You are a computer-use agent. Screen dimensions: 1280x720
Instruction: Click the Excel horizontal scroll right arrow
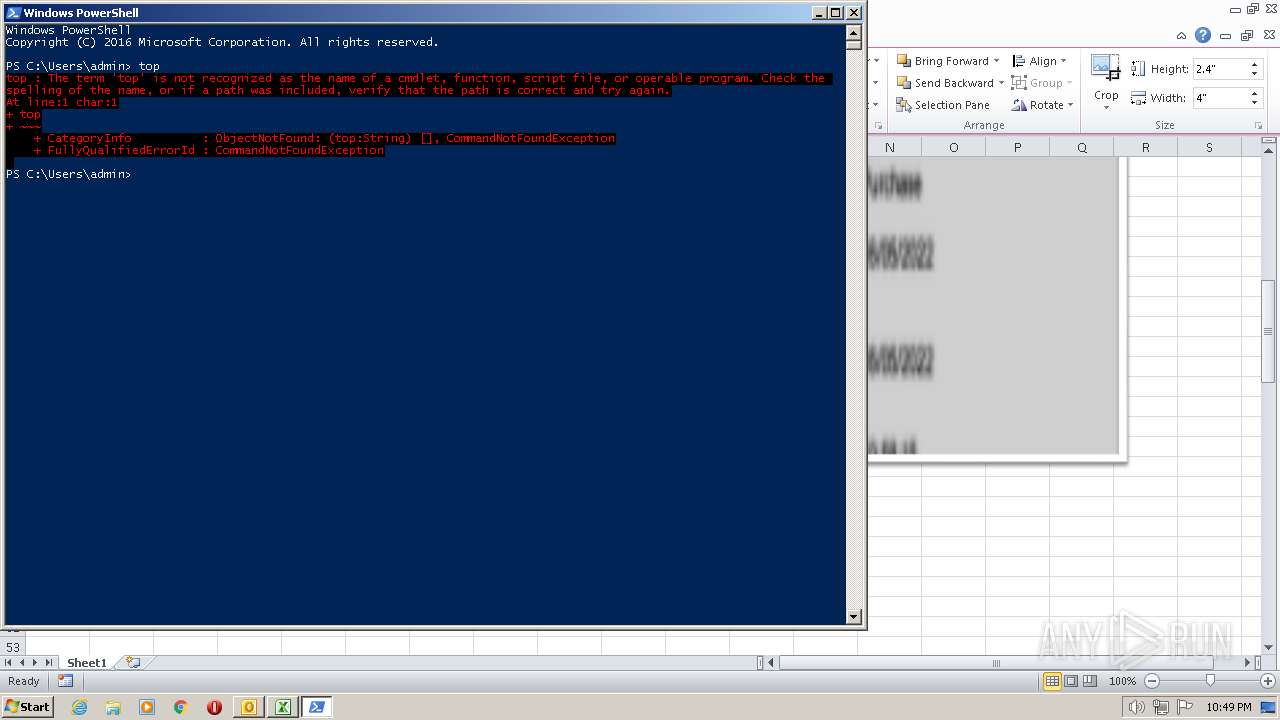(1248, 663)
